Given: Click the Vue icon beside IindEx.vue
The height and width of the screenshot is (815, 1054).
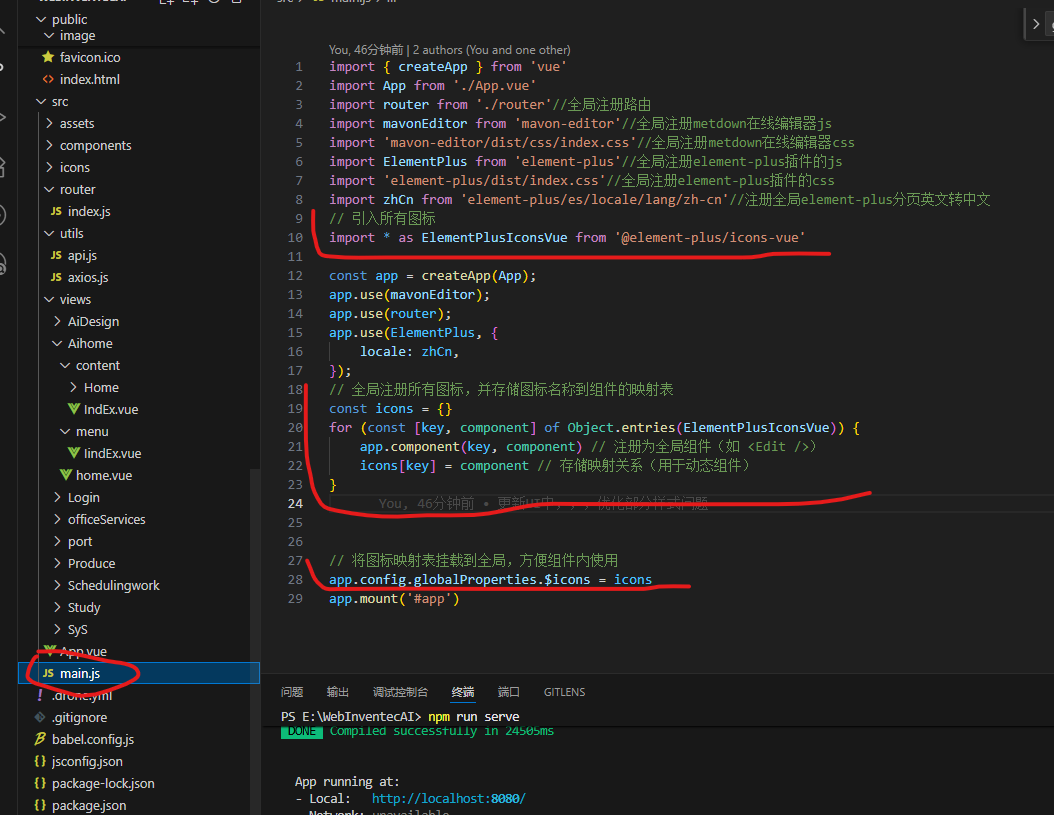Looking at the screenshot, I should (74, 453).
